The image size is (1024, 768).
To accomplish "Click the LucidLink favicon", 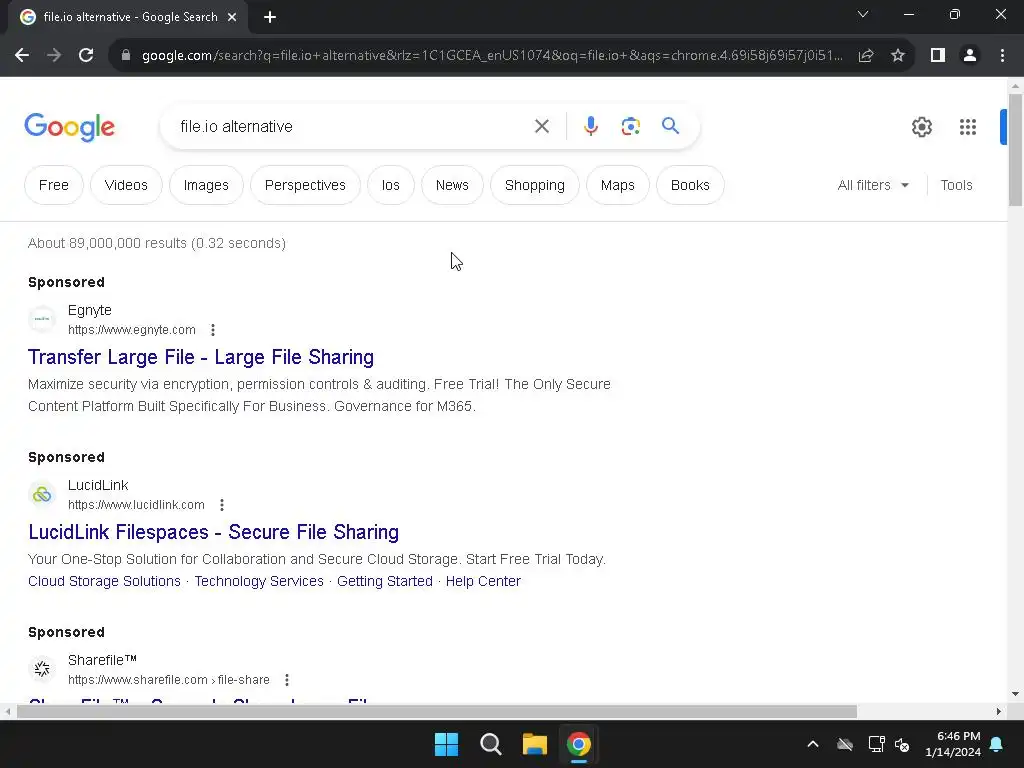I will 42,494.
